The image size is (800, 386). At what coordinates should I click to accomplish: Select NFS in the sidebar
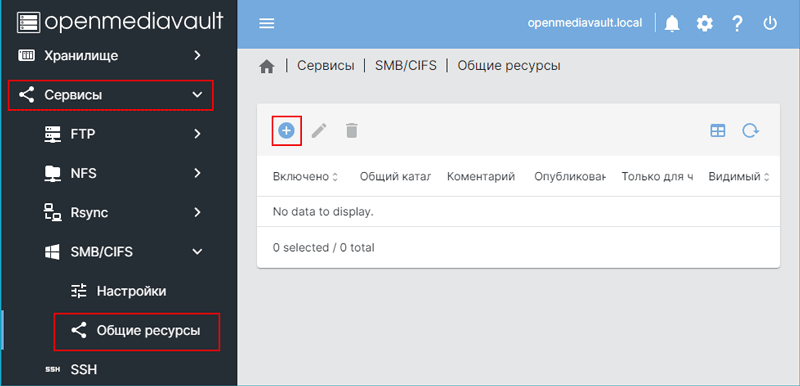point(118,173)
